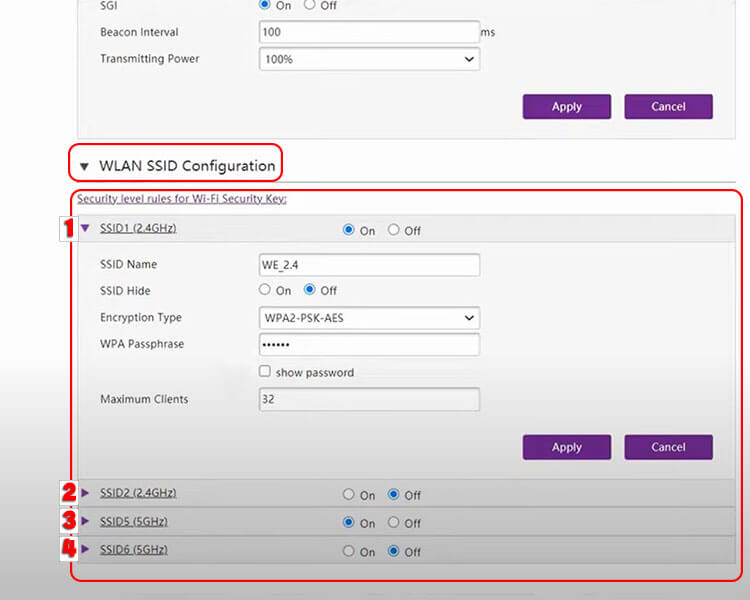This screenshot has height=600, width=750.
Task: Click the WPA Passphrase field
Action: click(369, 345)
